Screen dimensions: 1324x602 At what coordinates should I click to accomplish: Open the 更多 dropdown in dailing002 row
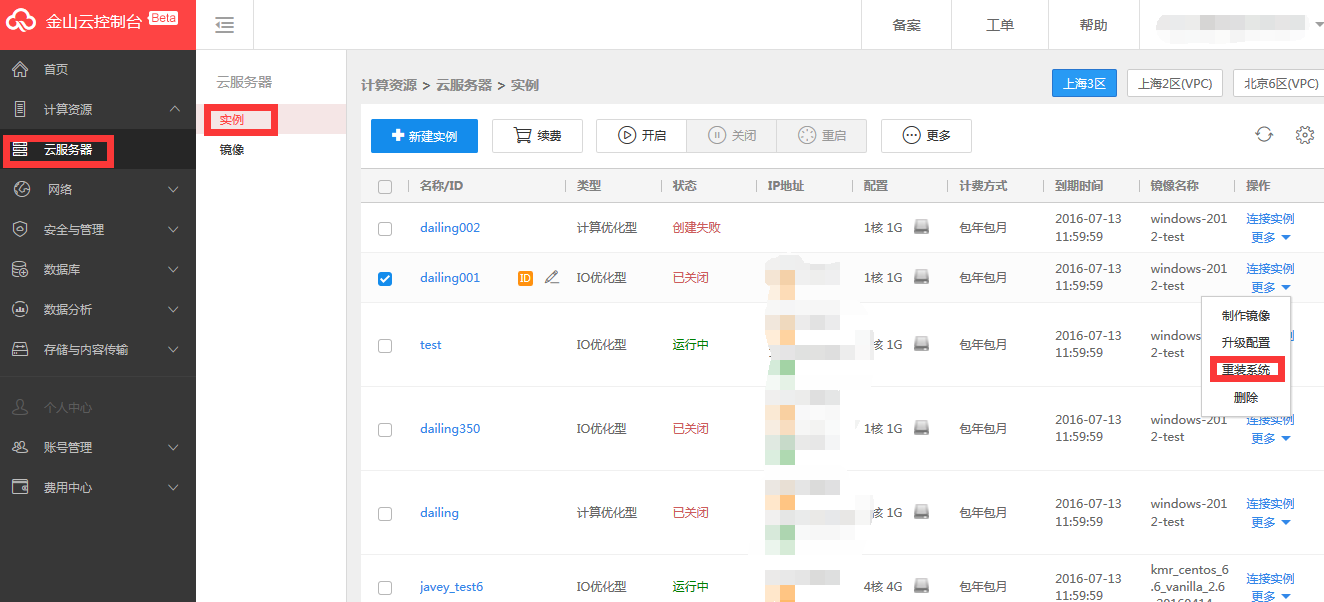[x=1270, y=238]
